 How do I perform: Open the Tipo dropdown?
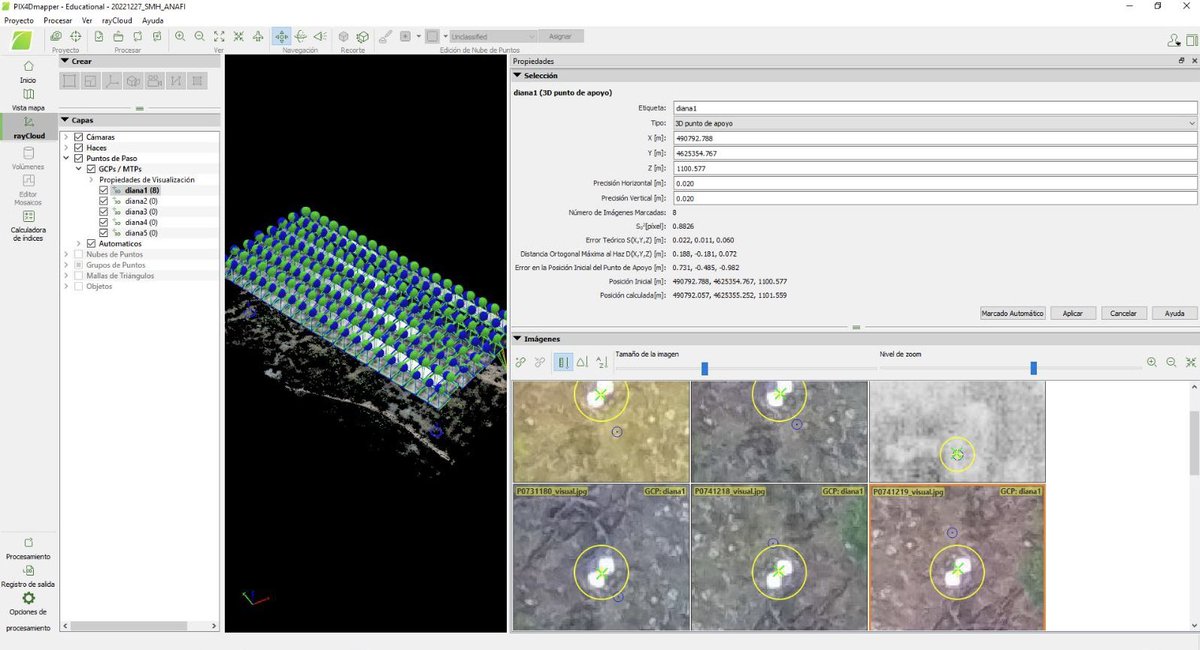(x=935, y=123)
